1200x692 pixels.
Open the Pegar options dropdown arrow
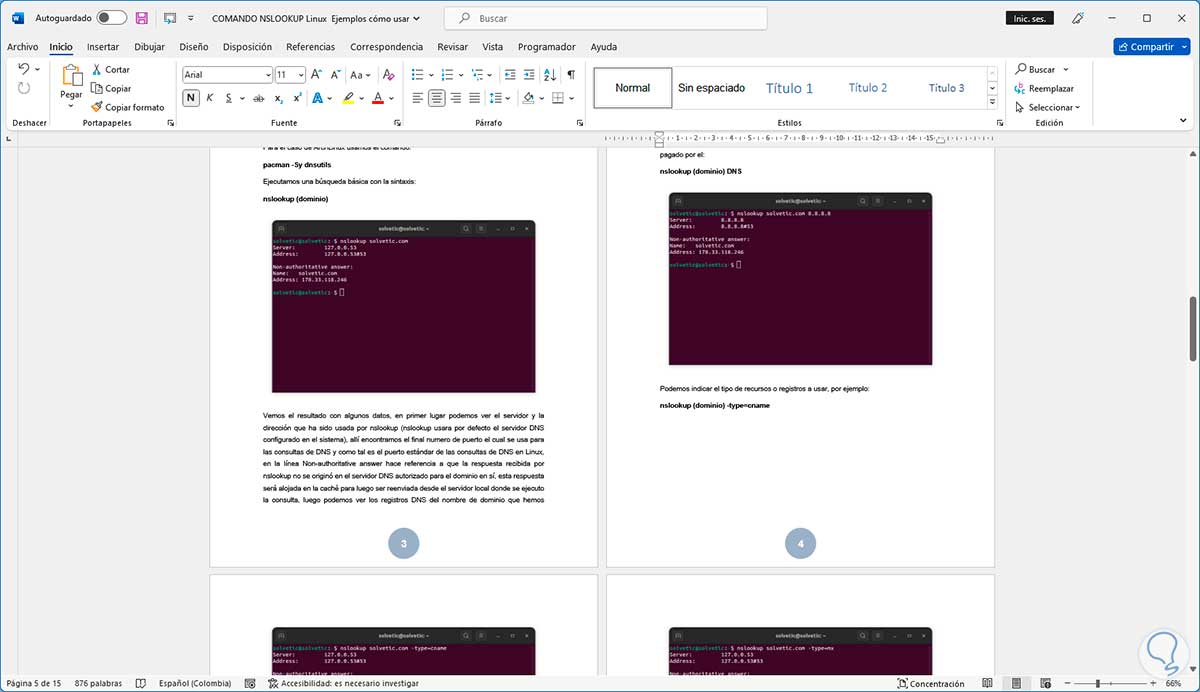pos(71,105)
